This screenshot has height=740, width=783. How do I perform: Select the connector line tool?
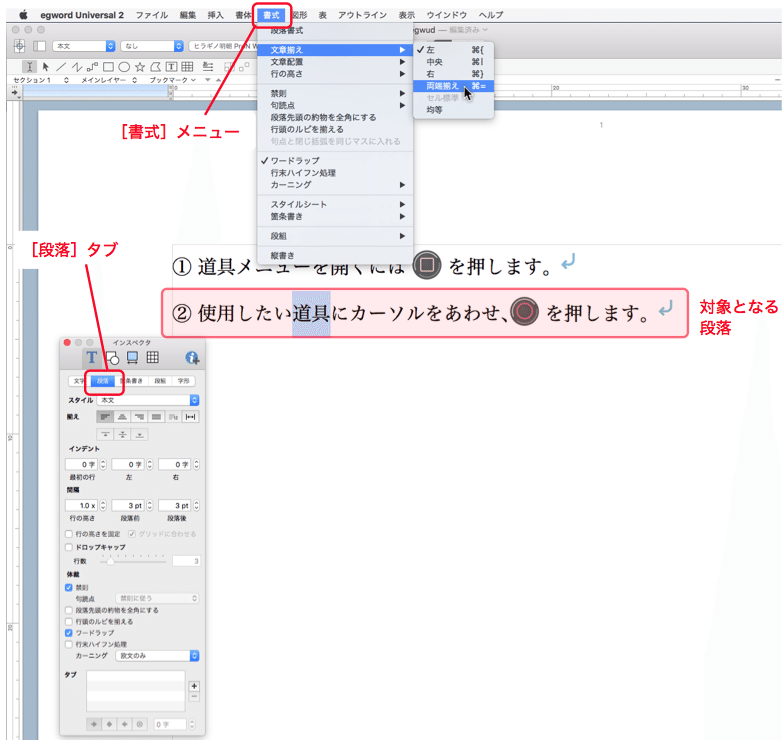(x=92, y=66)
